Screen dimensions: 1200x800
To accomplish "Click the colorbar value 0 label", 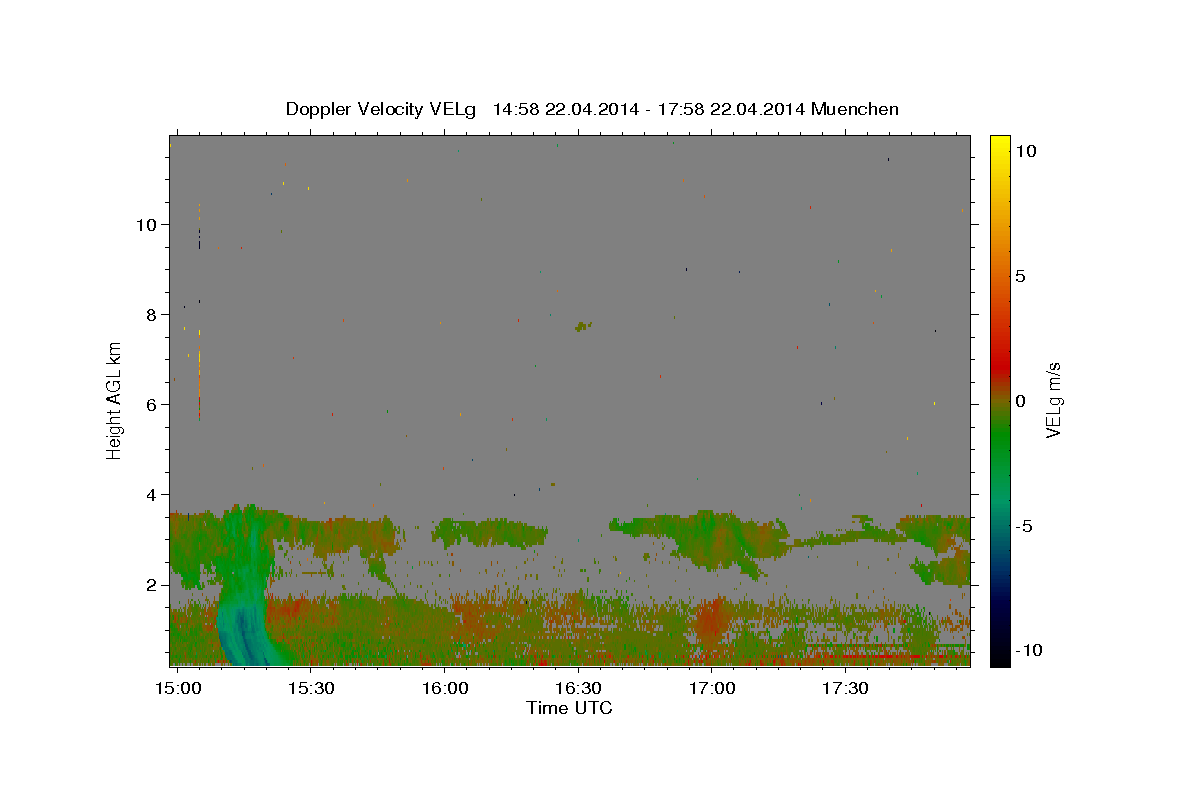I will coord(1020,401).
